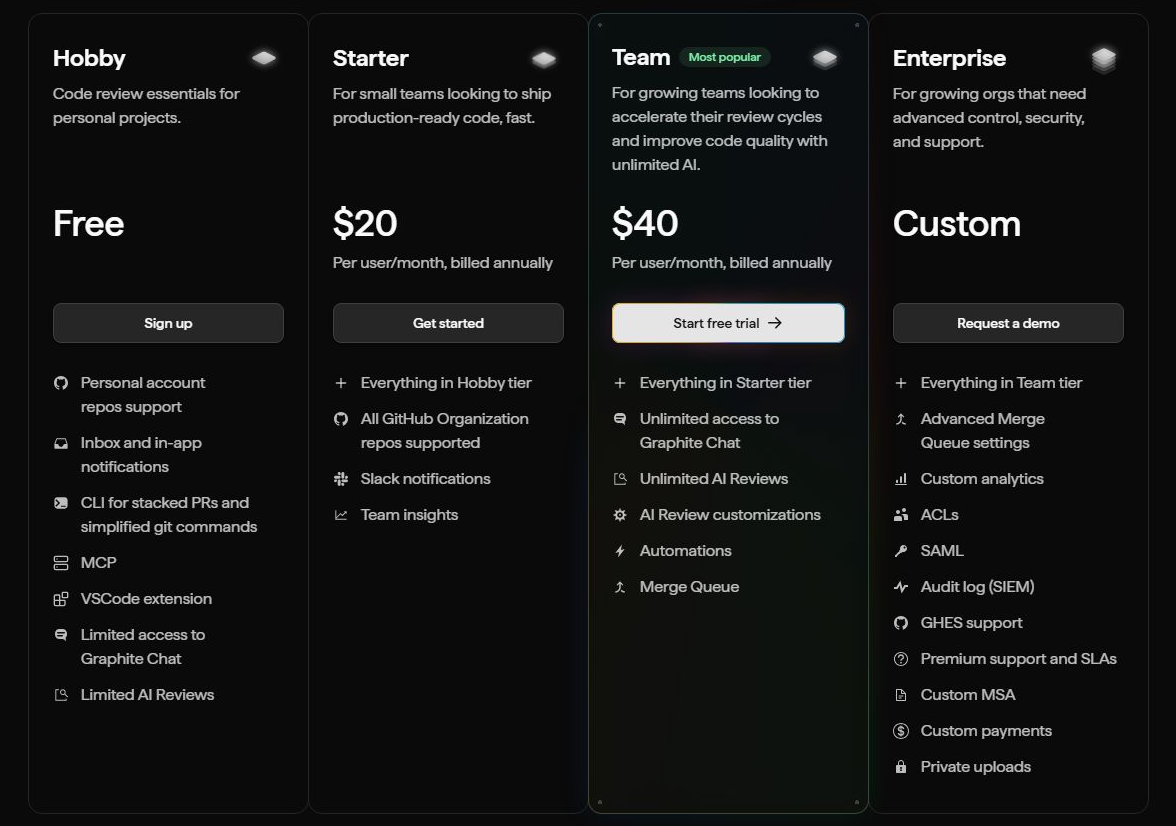
Task: Click plus icon beside Everything in Team tier
Action: click(901, 383)
